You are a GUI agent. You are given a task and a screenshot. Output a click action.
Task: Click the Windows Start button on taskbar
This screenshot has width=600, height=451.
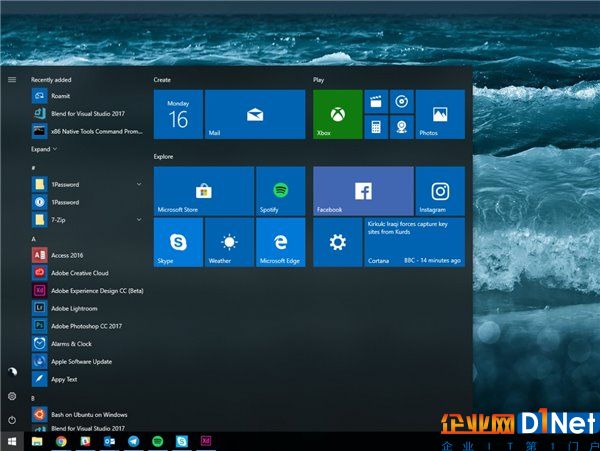pos(12,441)
